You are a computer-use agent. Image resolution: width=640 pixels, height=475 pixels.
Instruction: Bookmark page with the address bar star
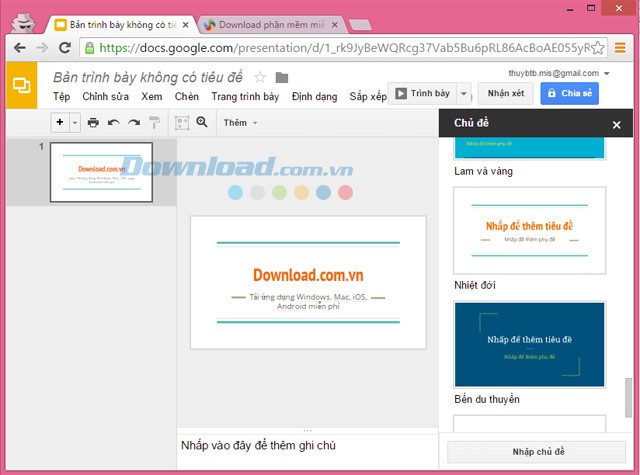click(597, 48)
